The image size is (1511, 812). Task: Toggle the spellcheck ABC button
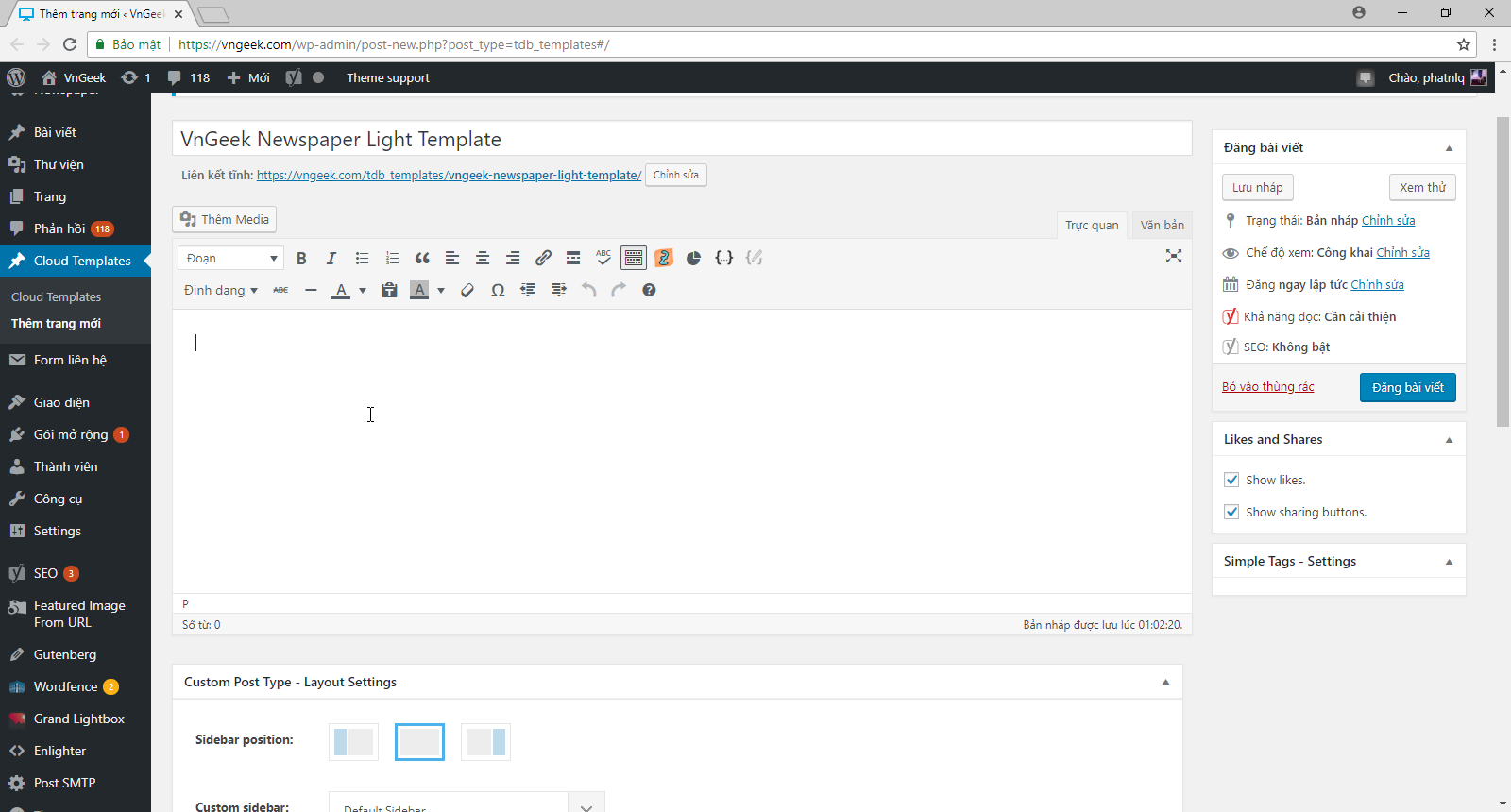[x=603, y=258]
